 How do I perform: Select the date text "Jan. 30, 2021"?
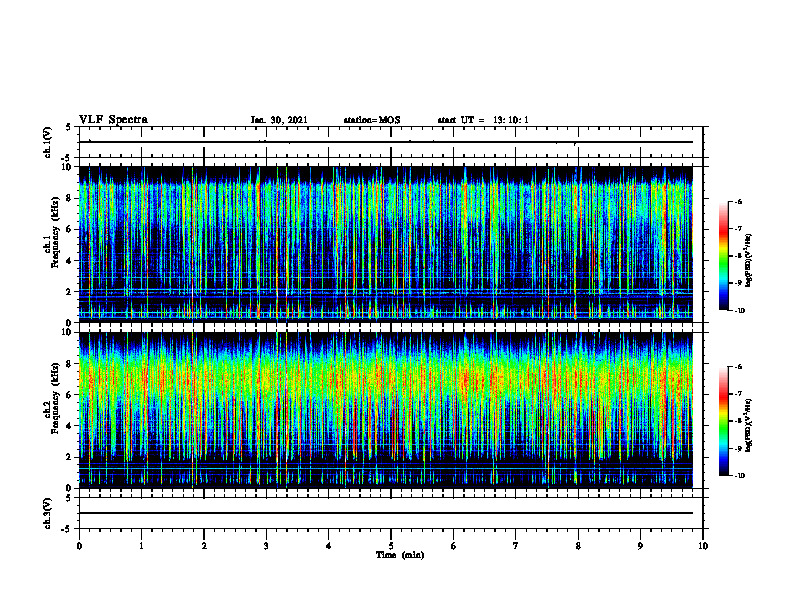pos(279,120)
